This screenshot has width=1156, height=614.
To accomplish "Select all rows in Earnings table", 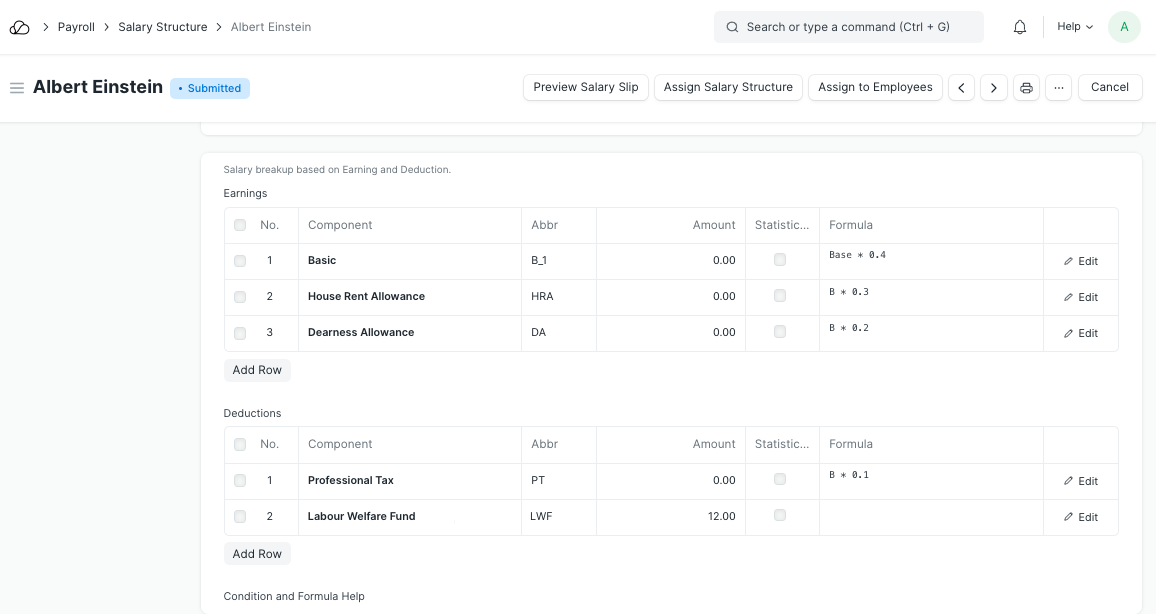I will 240,225.
